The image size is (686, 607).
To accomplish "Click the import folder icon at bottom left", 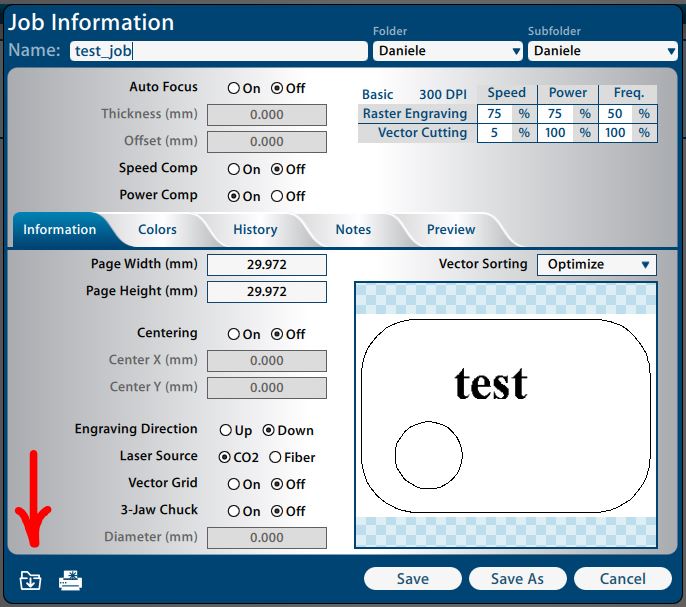I will pyautogui.click(x=30, y=580).
